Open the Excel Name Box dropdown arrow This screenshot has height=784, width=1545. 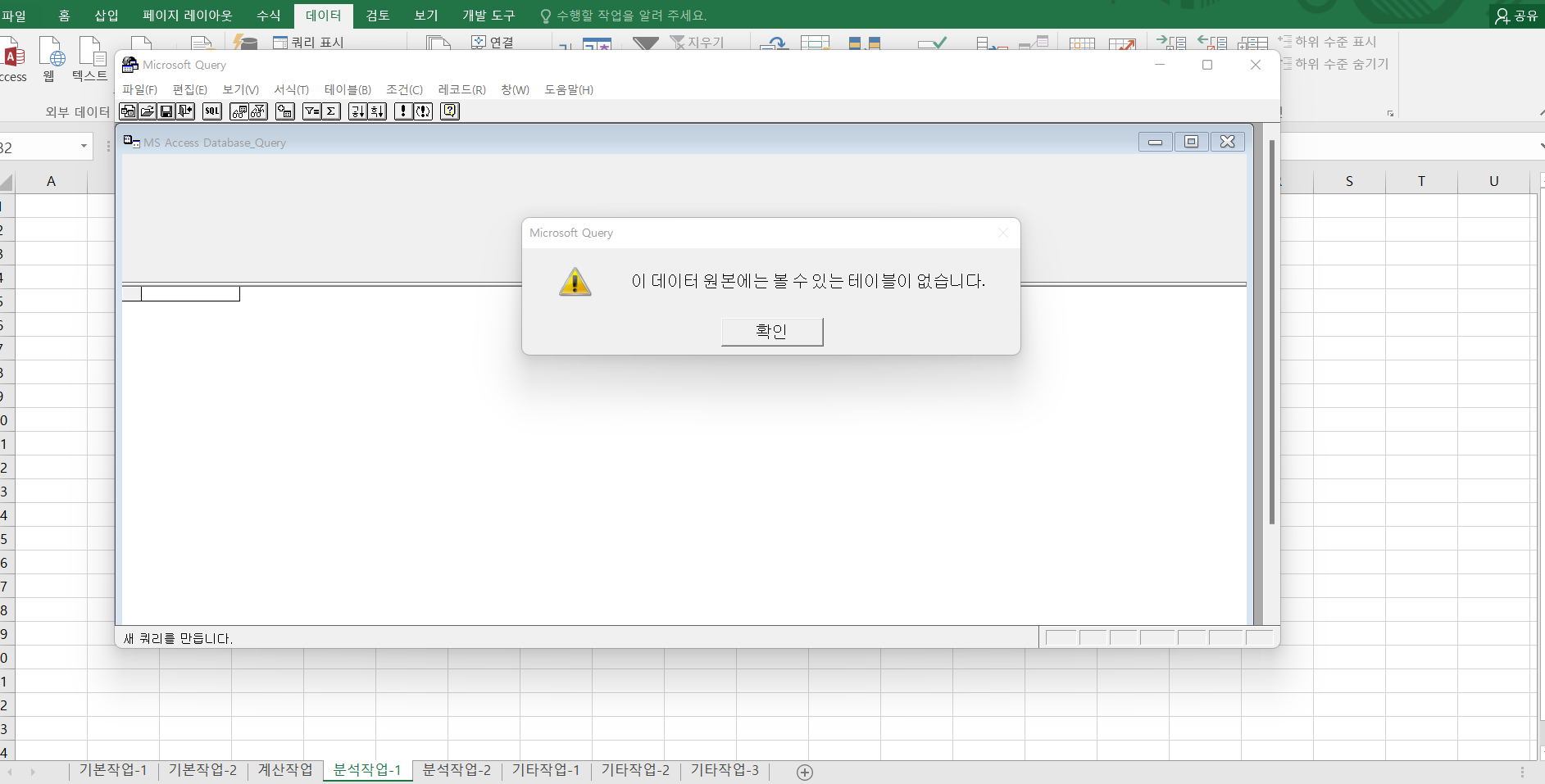pos(84,147)
